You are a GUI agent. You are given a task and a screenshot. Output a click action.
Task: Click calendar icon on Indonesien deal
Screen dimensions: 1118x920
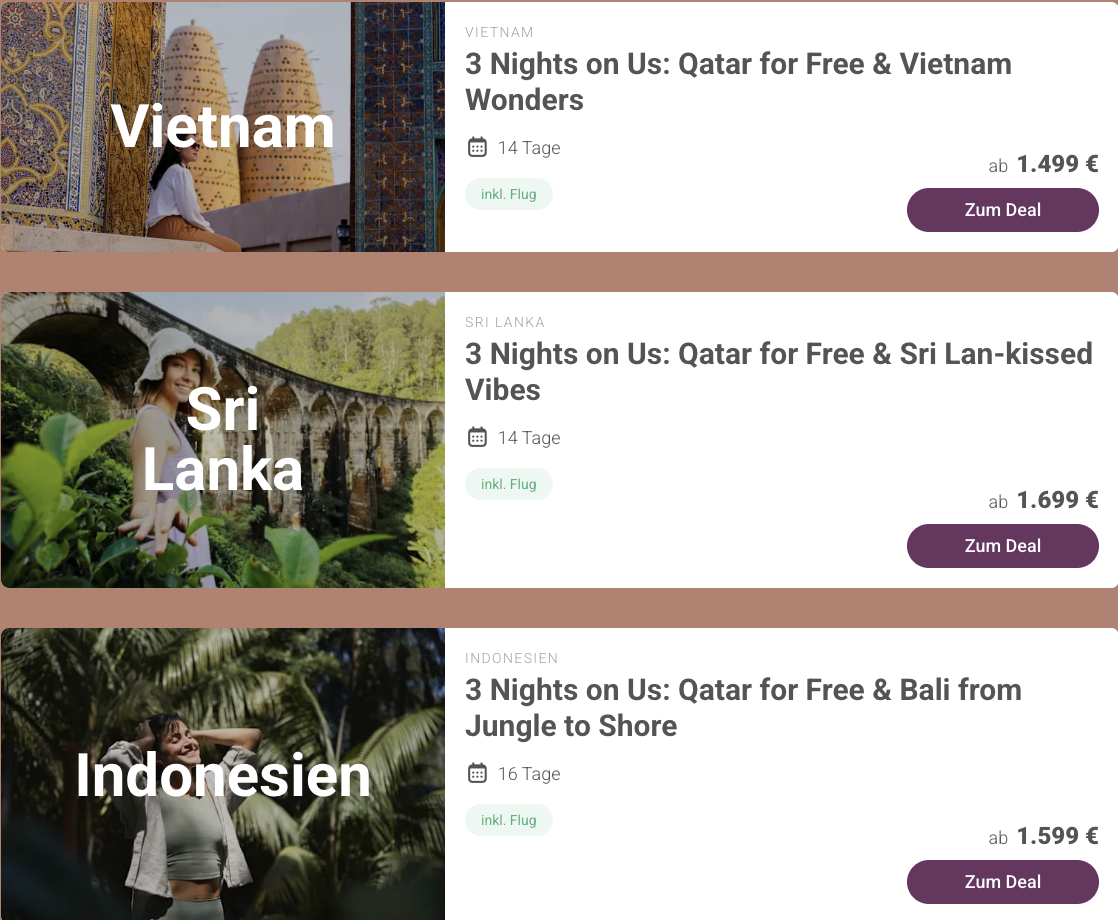click(x=477, y=774)
